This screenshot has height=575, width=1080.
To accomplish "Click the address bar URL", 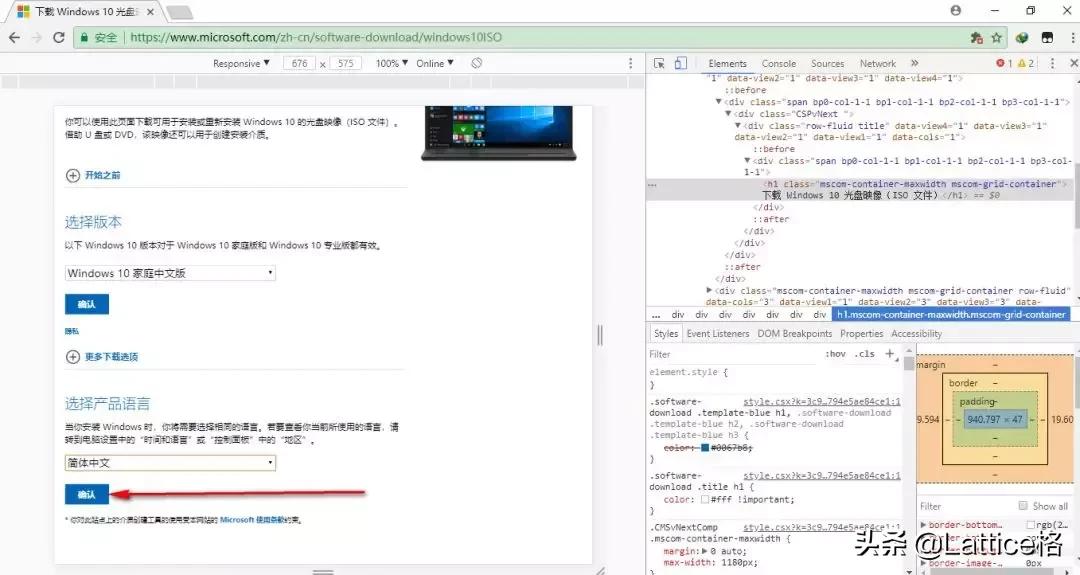I will point(316,37).
